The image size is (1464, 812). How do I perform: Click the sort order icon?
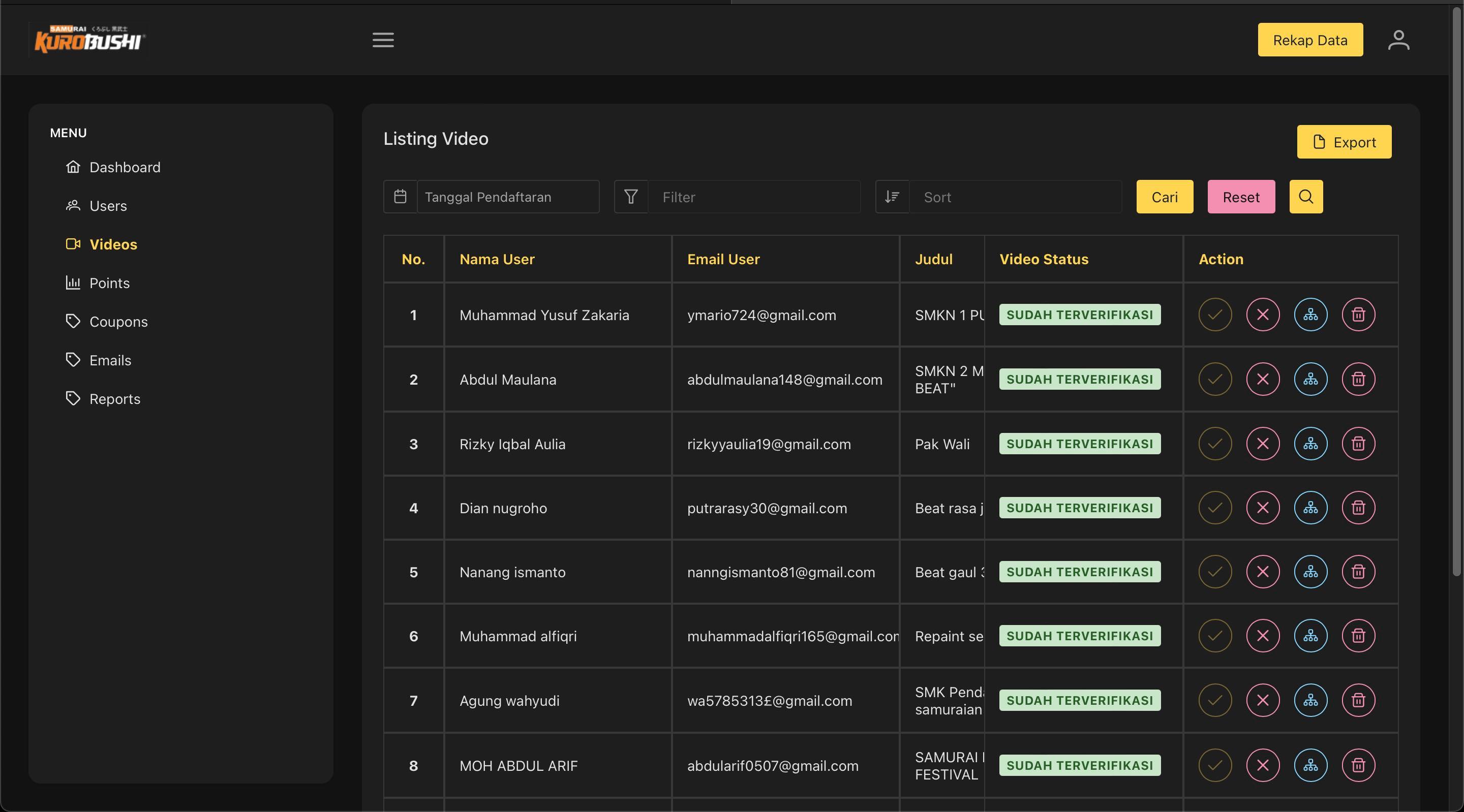point(892,197)
